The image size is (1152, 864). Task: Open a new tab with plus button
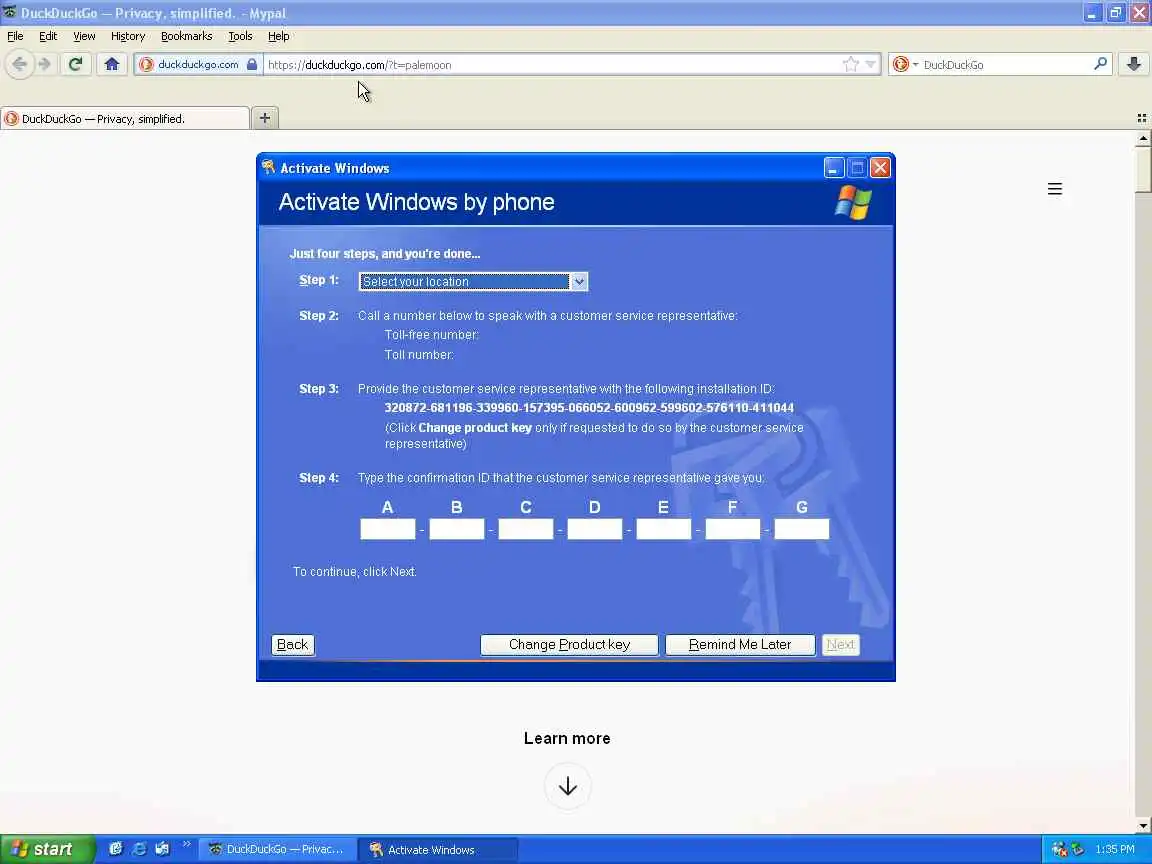[264, 118]
